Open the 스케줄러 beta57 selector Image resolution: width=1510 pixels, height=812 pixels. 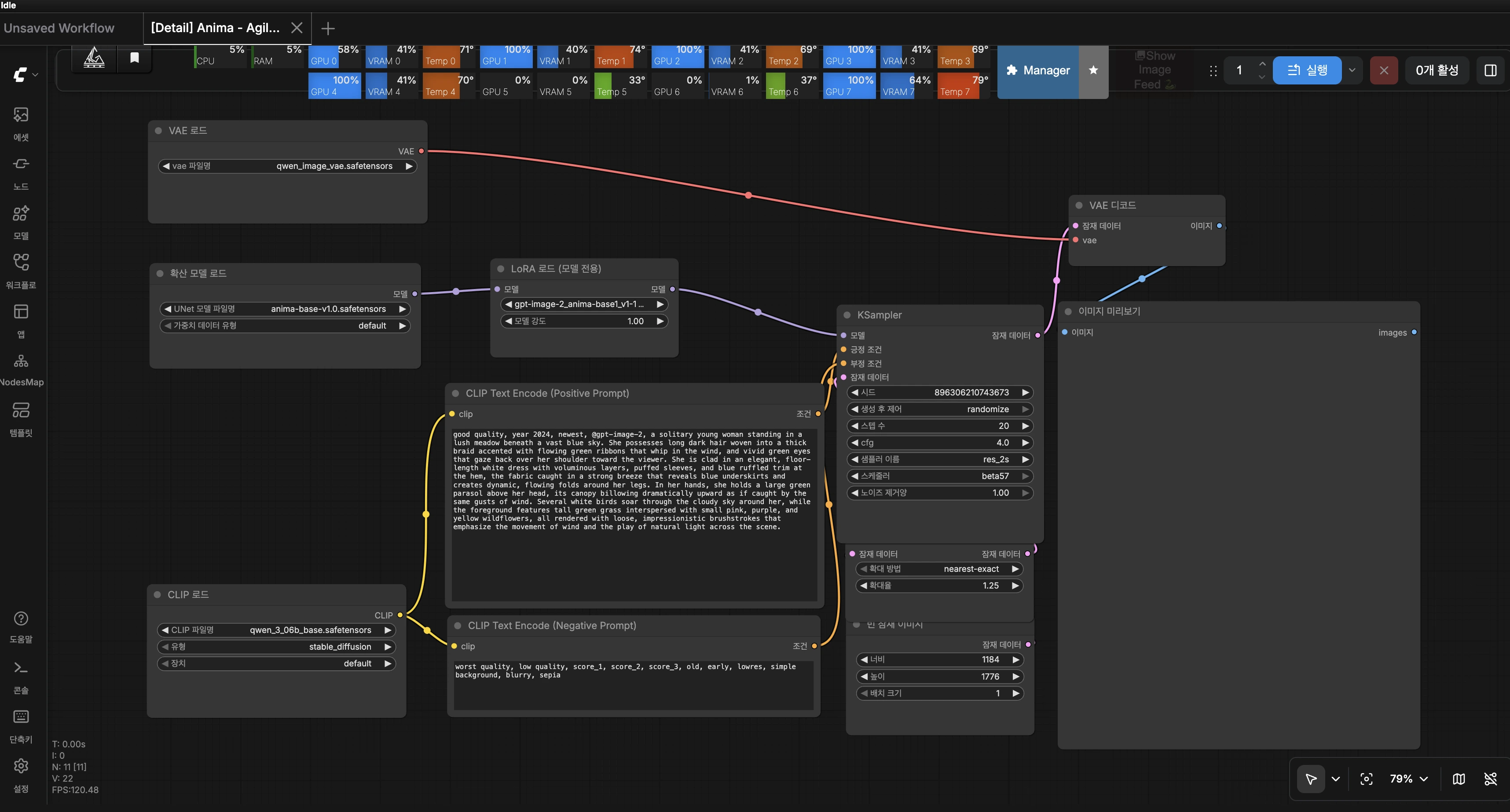pyautogui.click(x=940, y=476)
